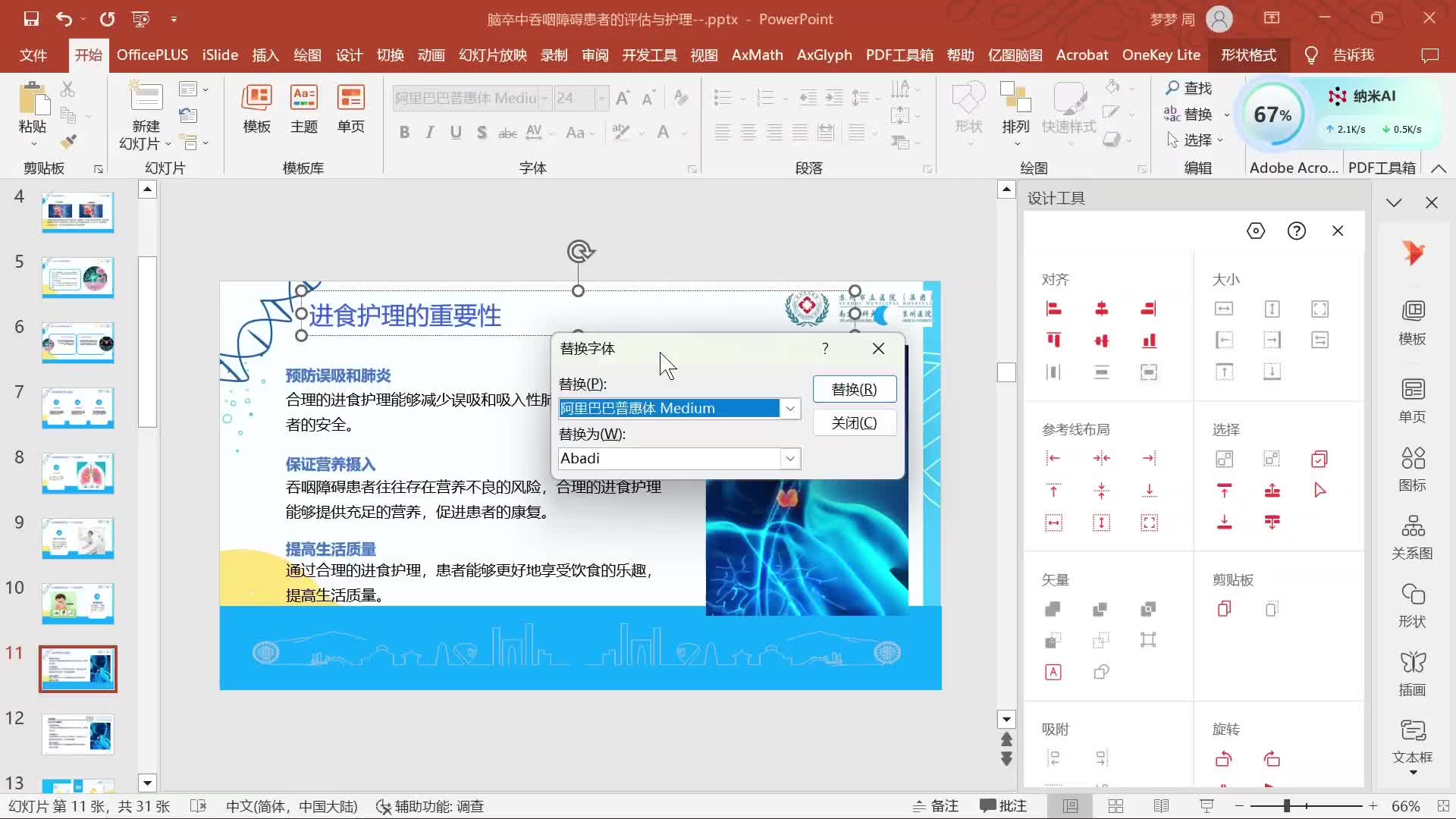Switch to the 插入 ribbon tab
Screen dimensions: 1456x819
coord(265,55)
